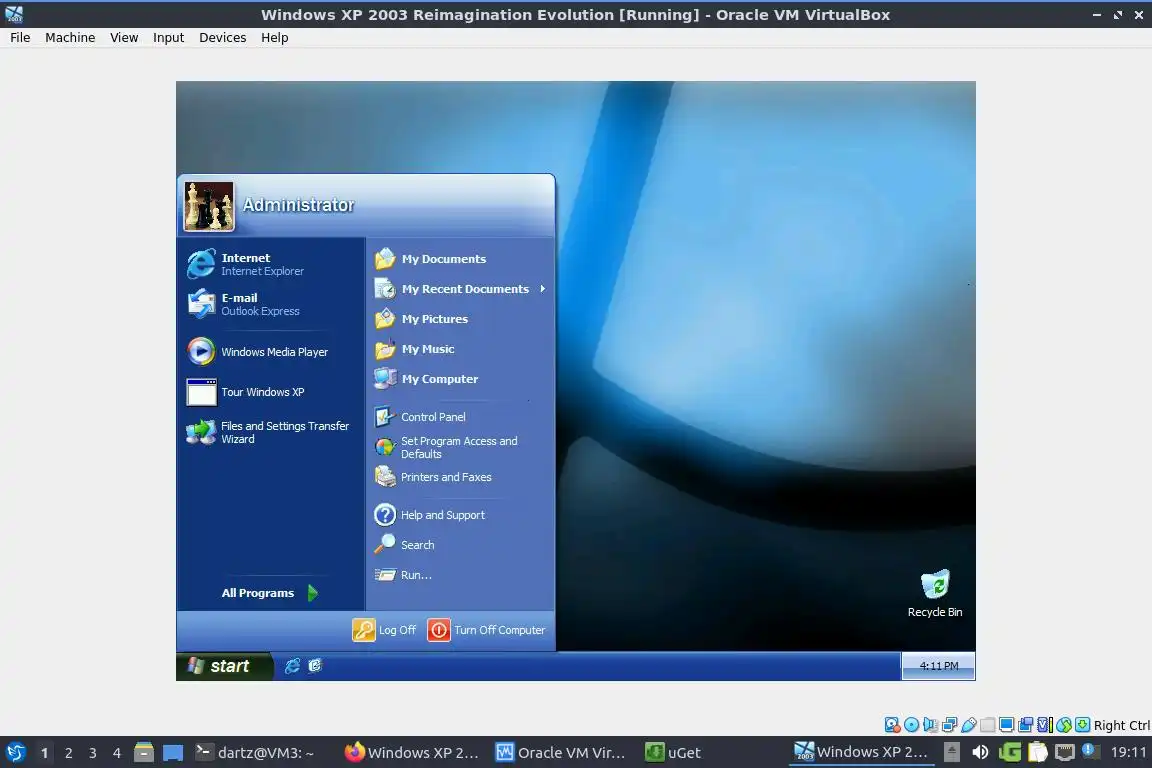
Task: Switch to Firefox Windows XP 2... task
Action: point(412,752)
